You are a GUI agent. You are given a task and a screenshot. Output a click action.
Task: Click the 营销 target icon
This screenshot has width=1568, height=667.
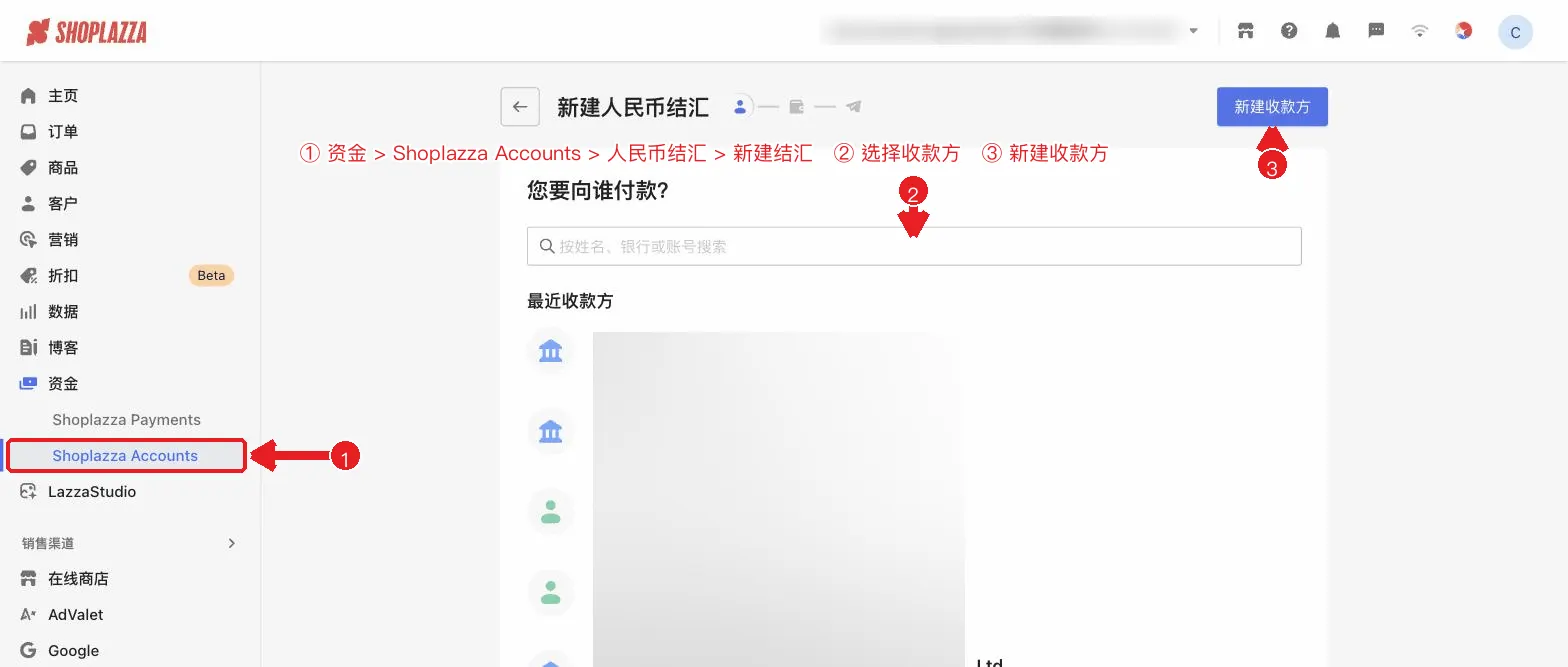[x=28, y=240]
